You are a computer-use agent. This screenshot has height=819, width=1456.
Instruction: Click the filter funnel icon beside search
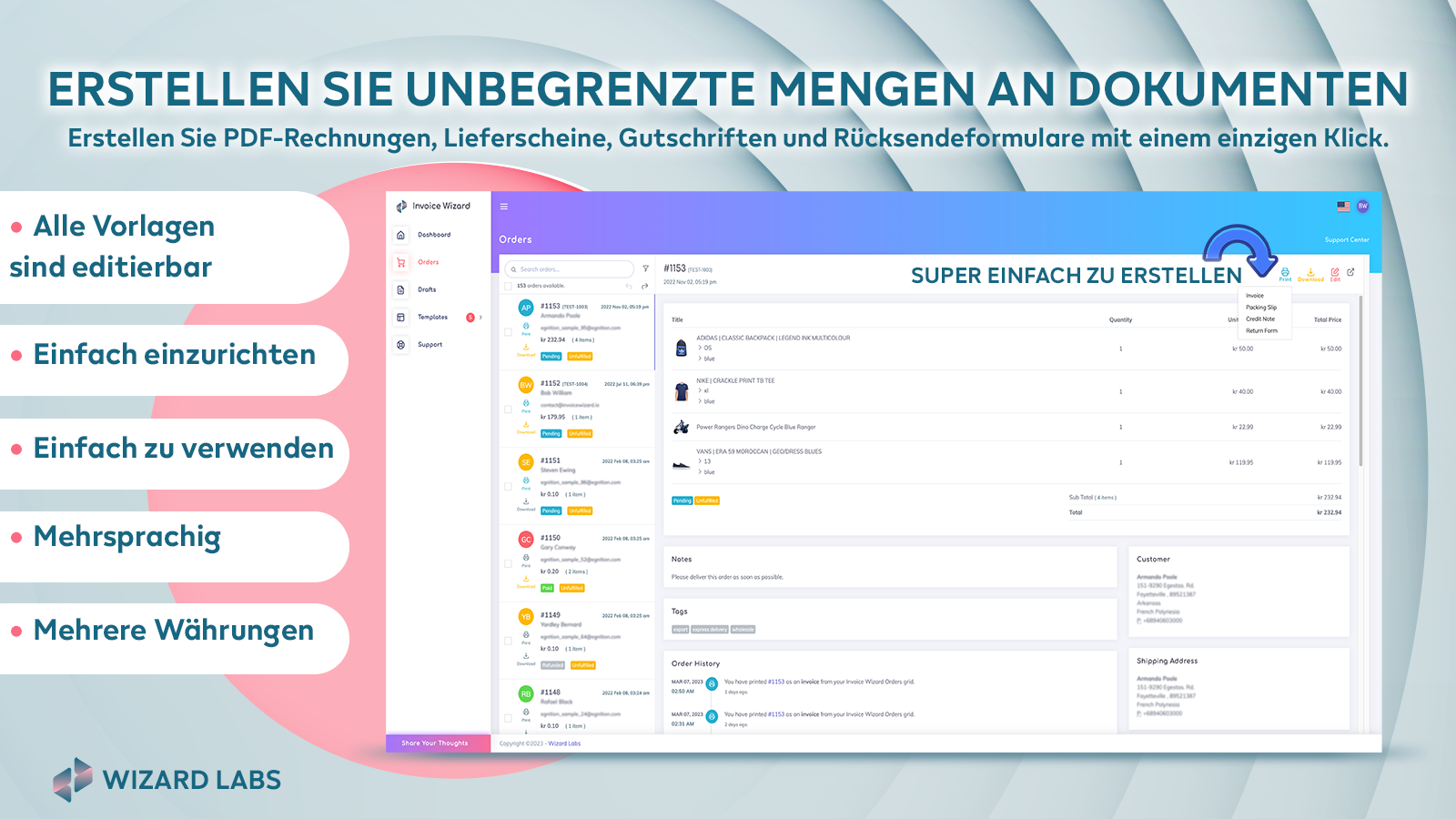[645, 268]
